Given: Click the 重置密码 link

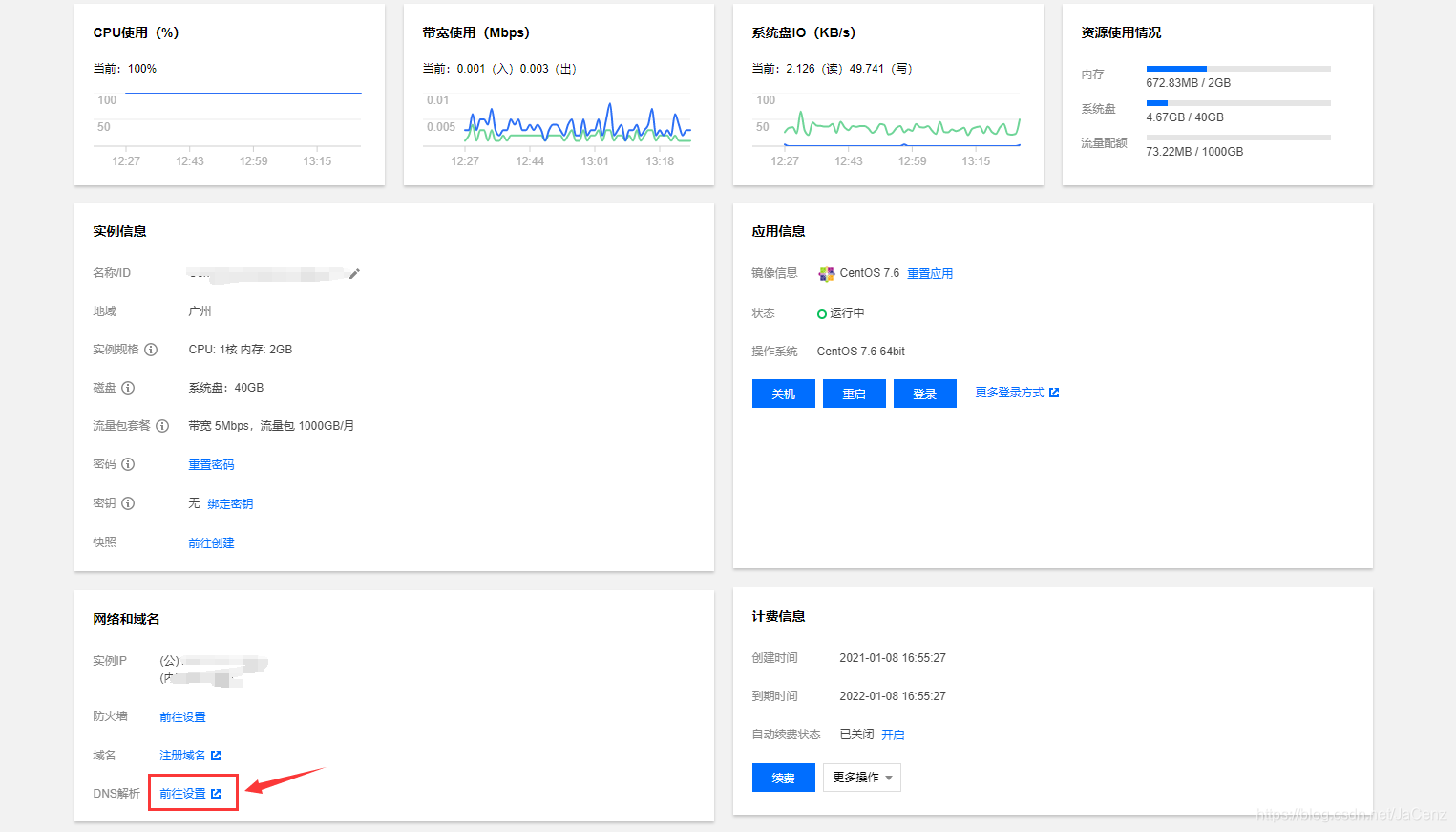Looking at the screenshot, I should [x=211, y=465].
